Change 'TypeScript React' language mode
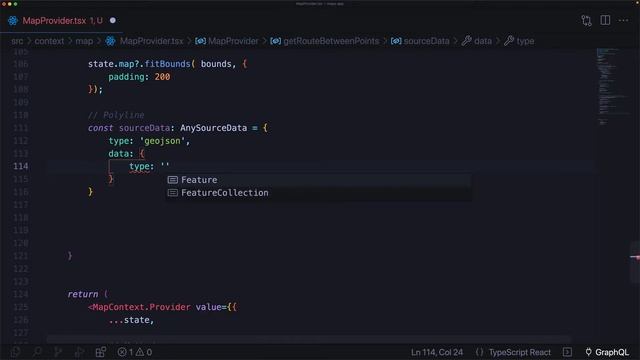 point(520,352)
